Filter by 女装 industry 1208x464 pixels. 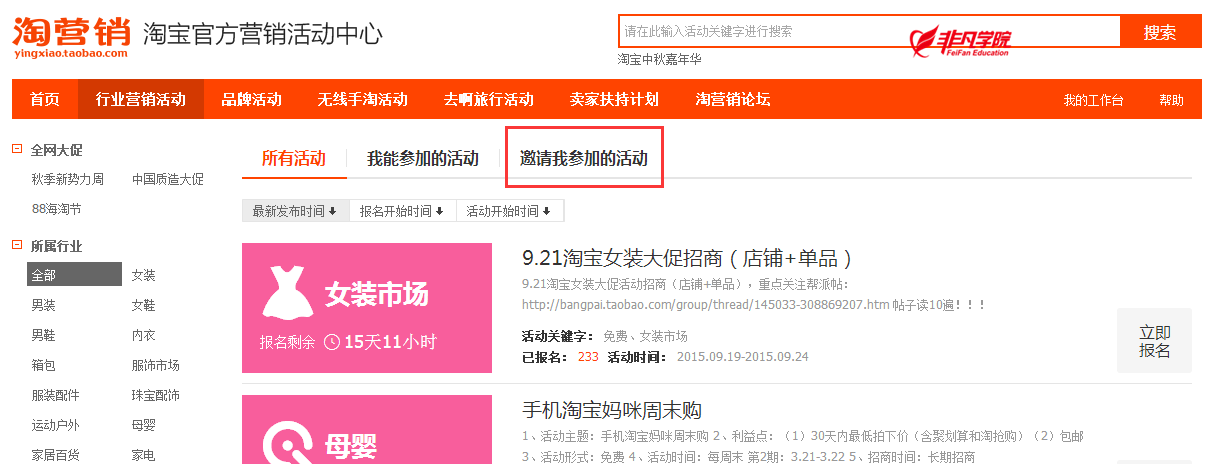(x=144, y=275)
